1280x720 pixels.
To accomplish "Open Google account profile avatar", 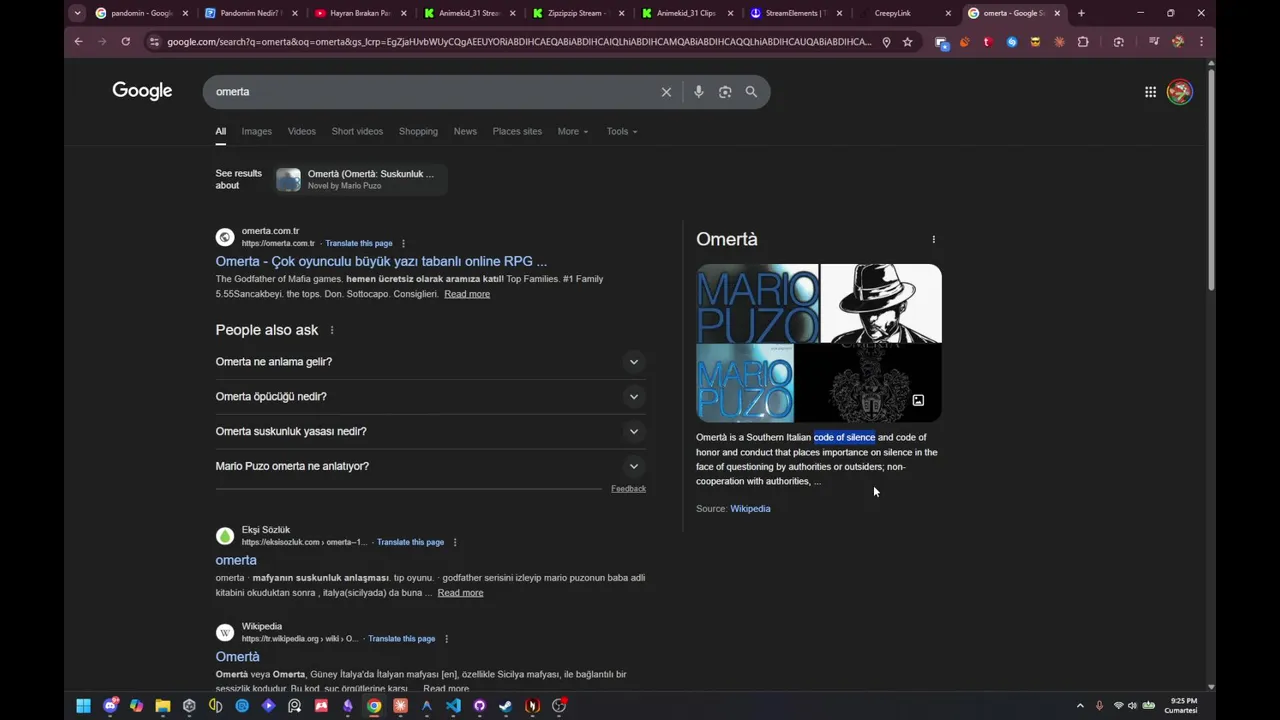I will click(1180, 92).
